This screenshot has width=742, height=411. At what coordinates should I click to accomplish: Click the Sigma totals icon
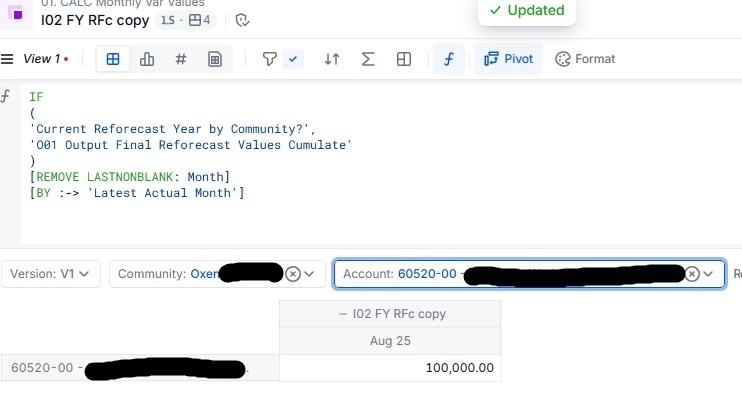click(368, 59)
